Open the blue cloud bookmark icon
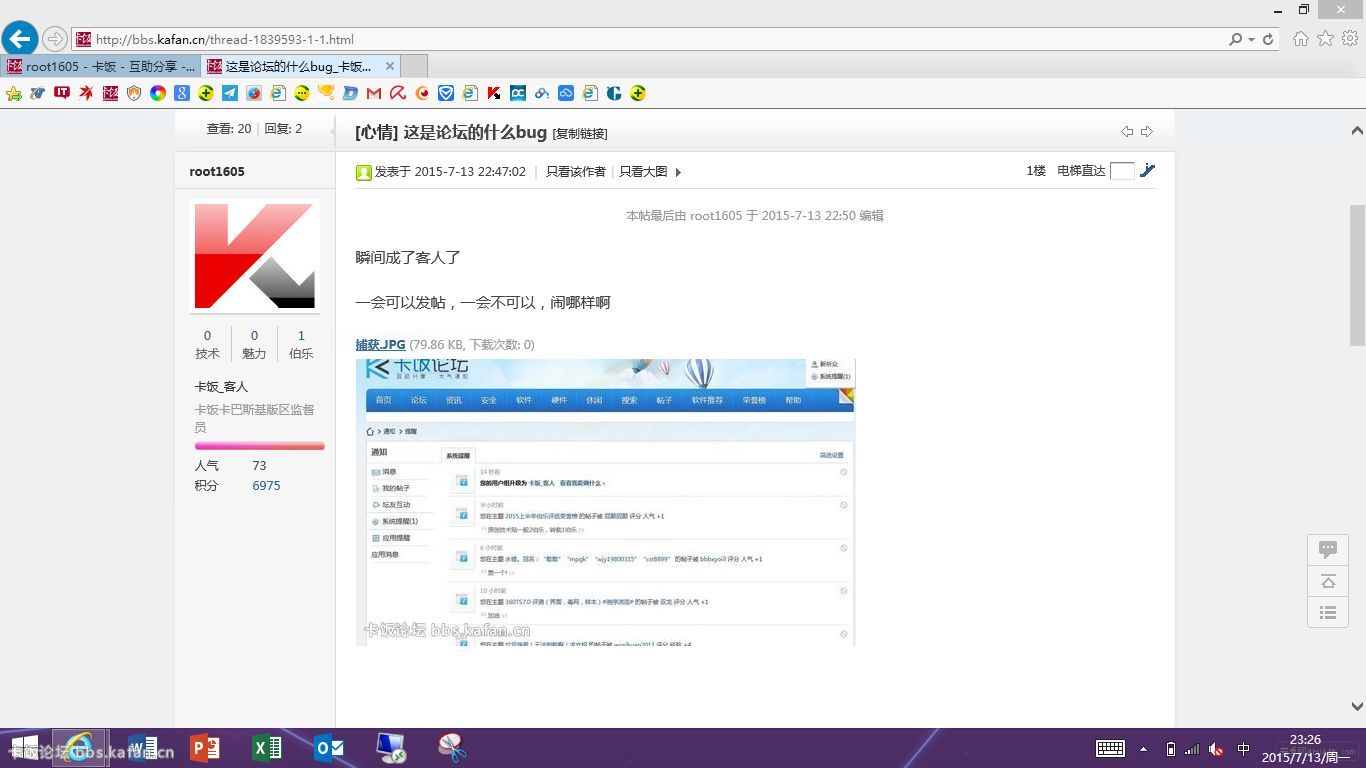 pyautogui.click(x=566, y=93)
